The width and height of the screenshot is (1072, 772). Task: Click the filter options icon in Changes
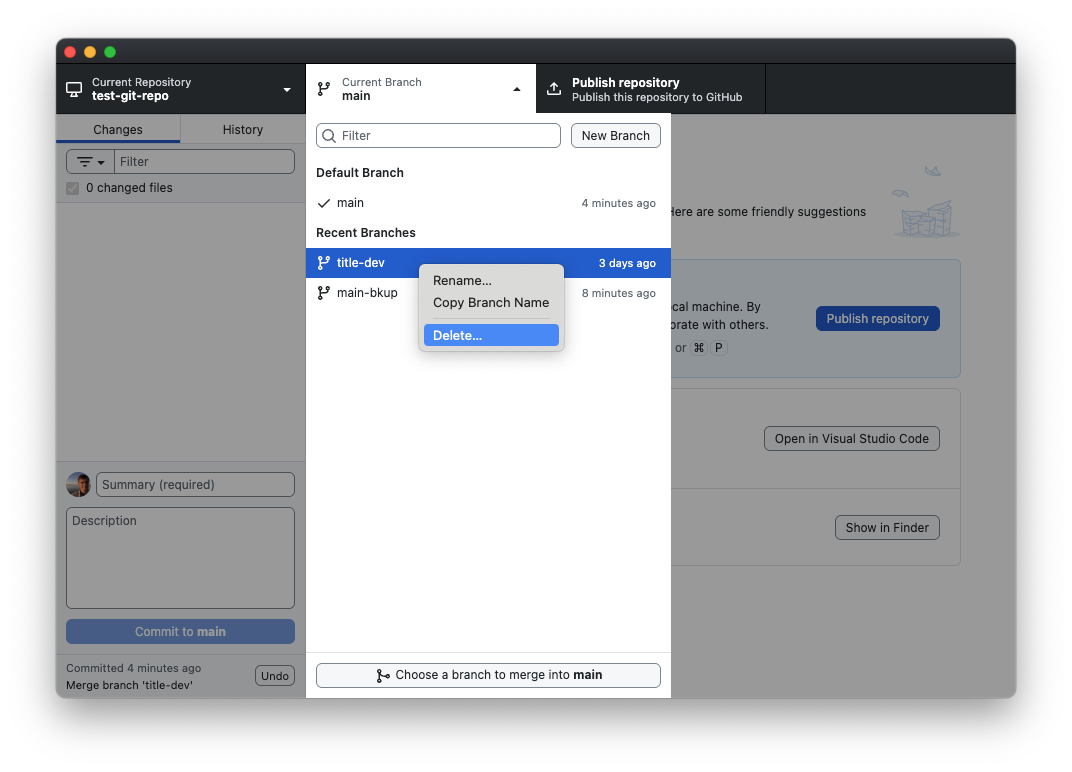point(85,162)
